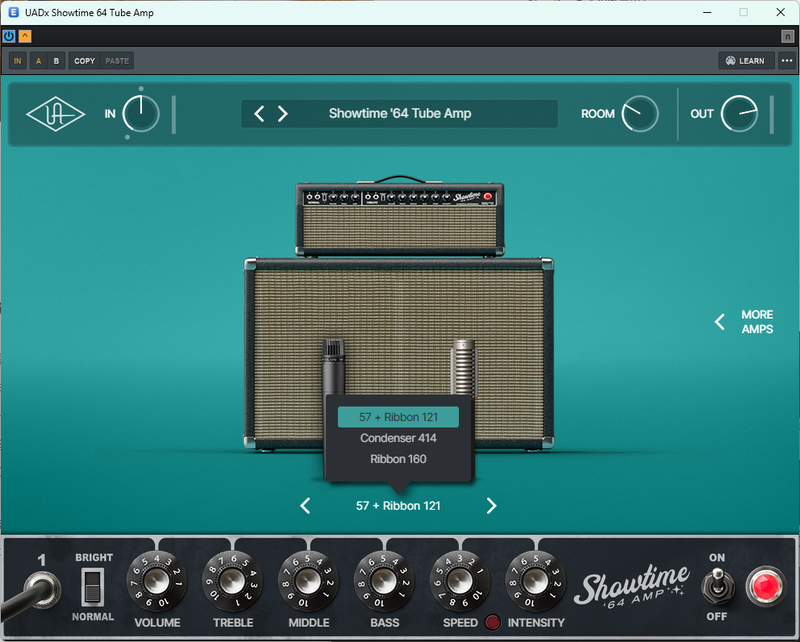
Task: Select the A preset slot
Action: [x=38, y=61]
